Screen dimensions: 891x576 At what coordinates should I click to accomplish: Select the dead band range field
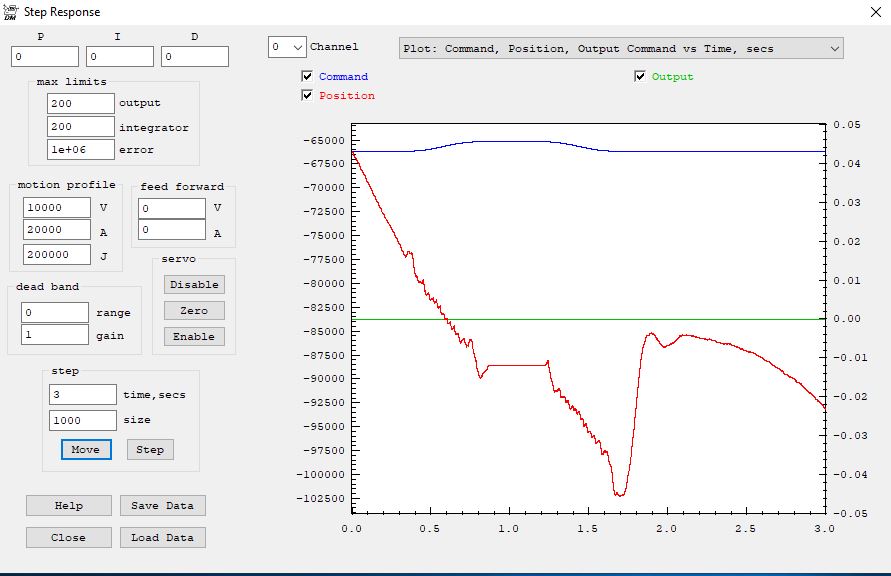pyautogui.click(x=55, y=313)
